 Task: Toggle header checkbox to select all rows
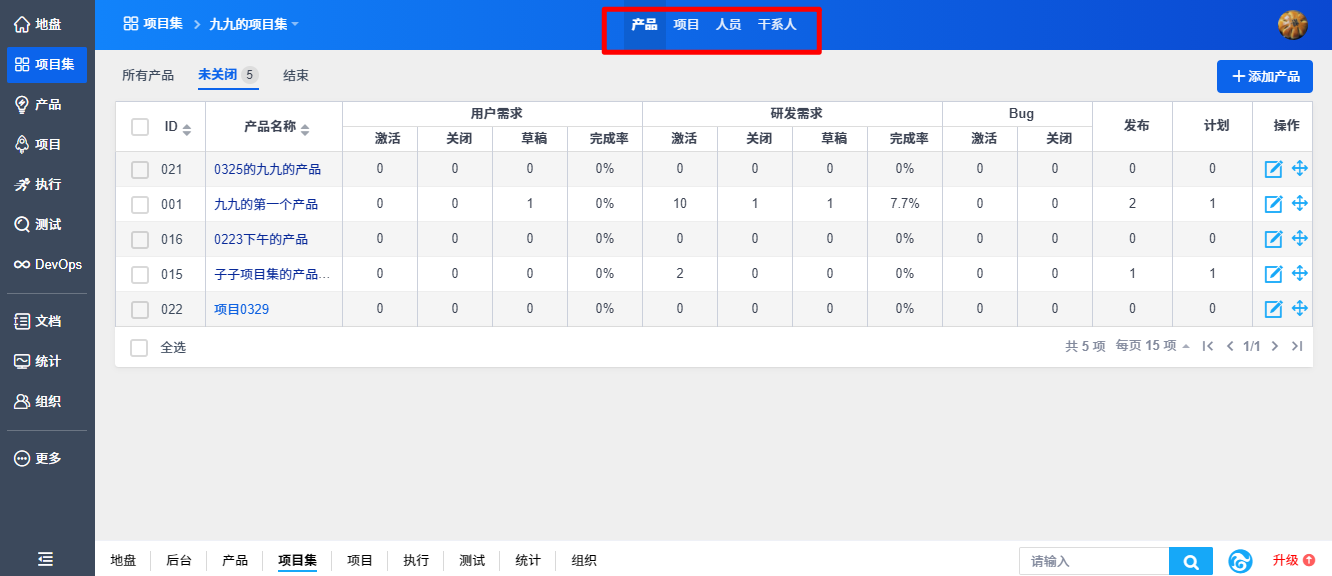pos(140,127)
